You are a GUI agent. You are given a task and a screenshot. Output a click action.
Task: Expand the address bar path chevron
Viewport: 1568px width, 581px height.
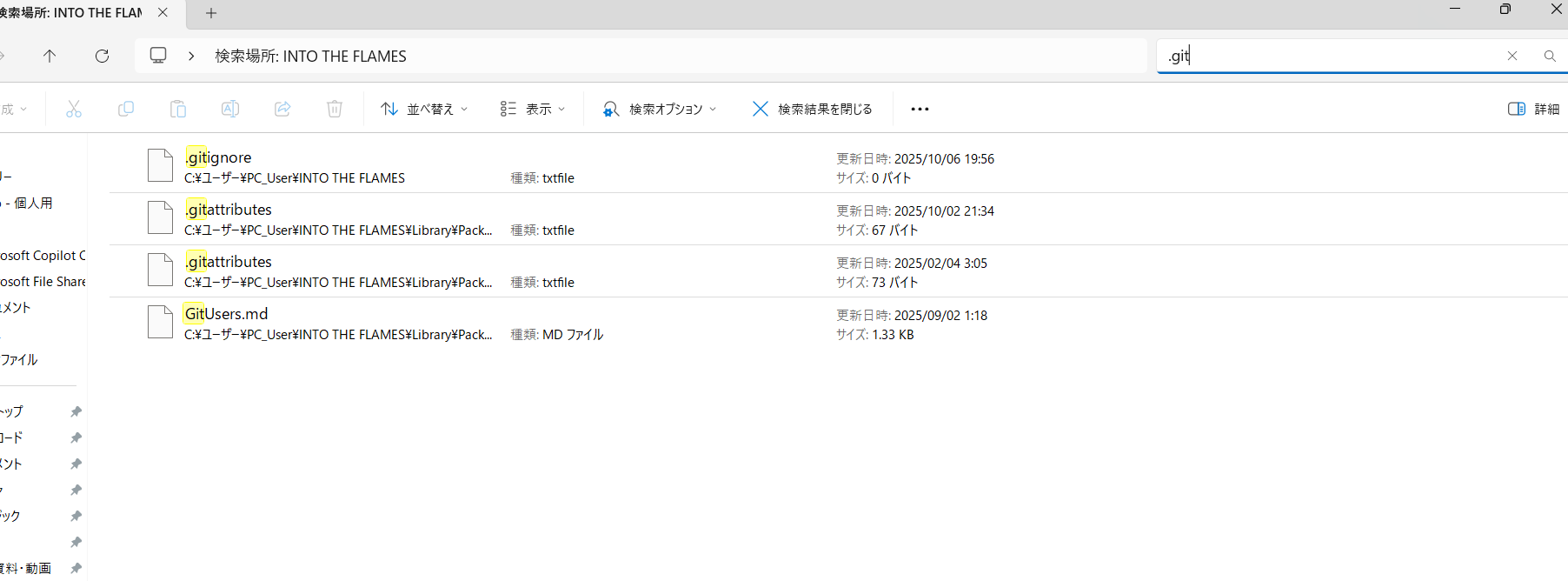pyautogui.click(x=191, y=56)
